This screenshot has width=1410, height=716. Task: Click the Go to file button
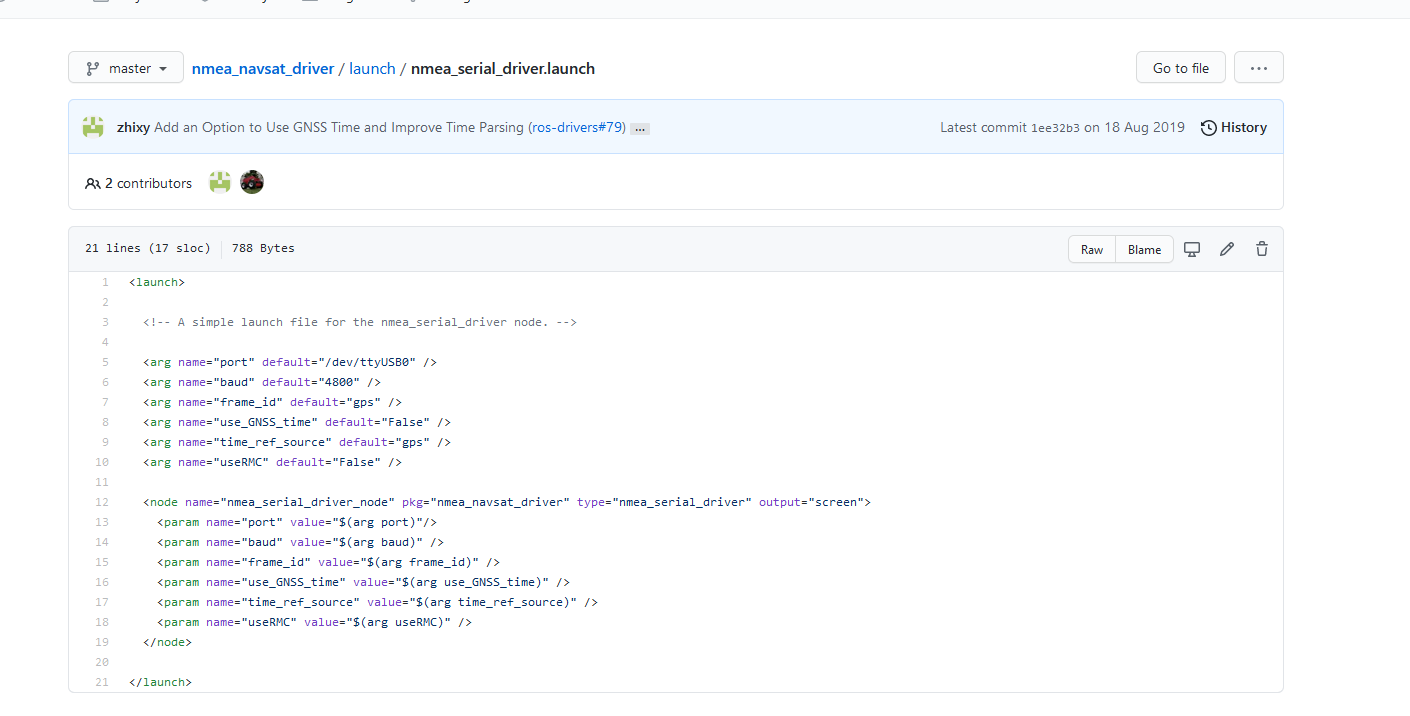(1180, 68)
